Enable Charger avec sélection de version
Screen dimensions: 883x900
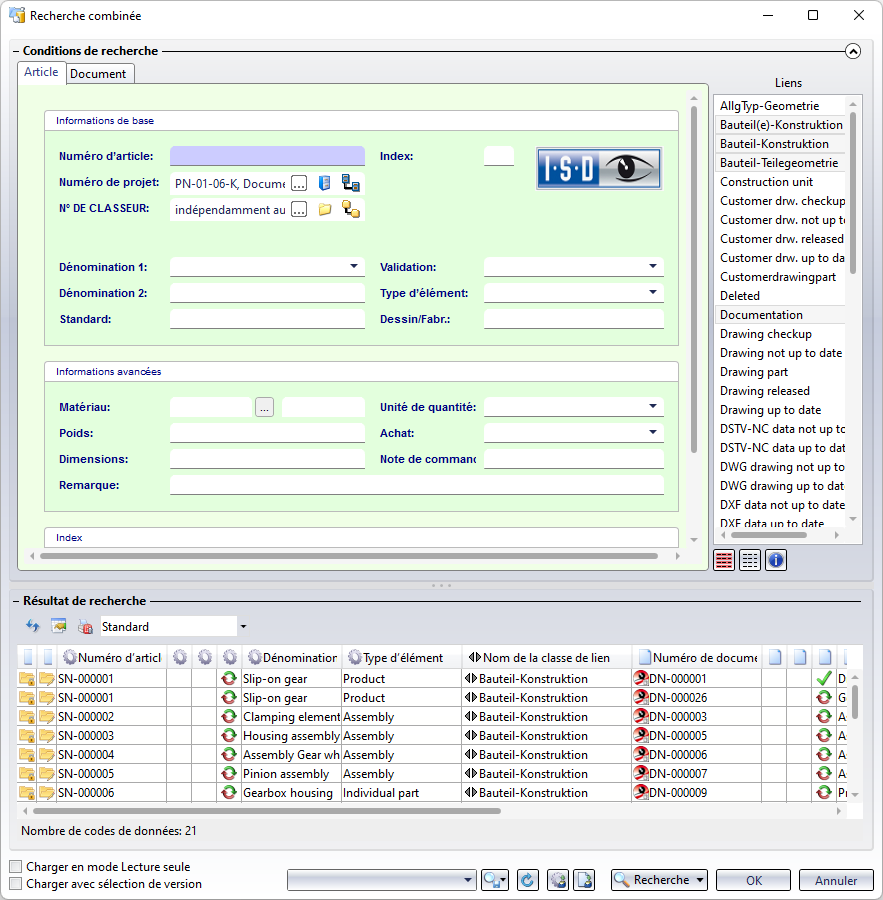pos(16,884)
